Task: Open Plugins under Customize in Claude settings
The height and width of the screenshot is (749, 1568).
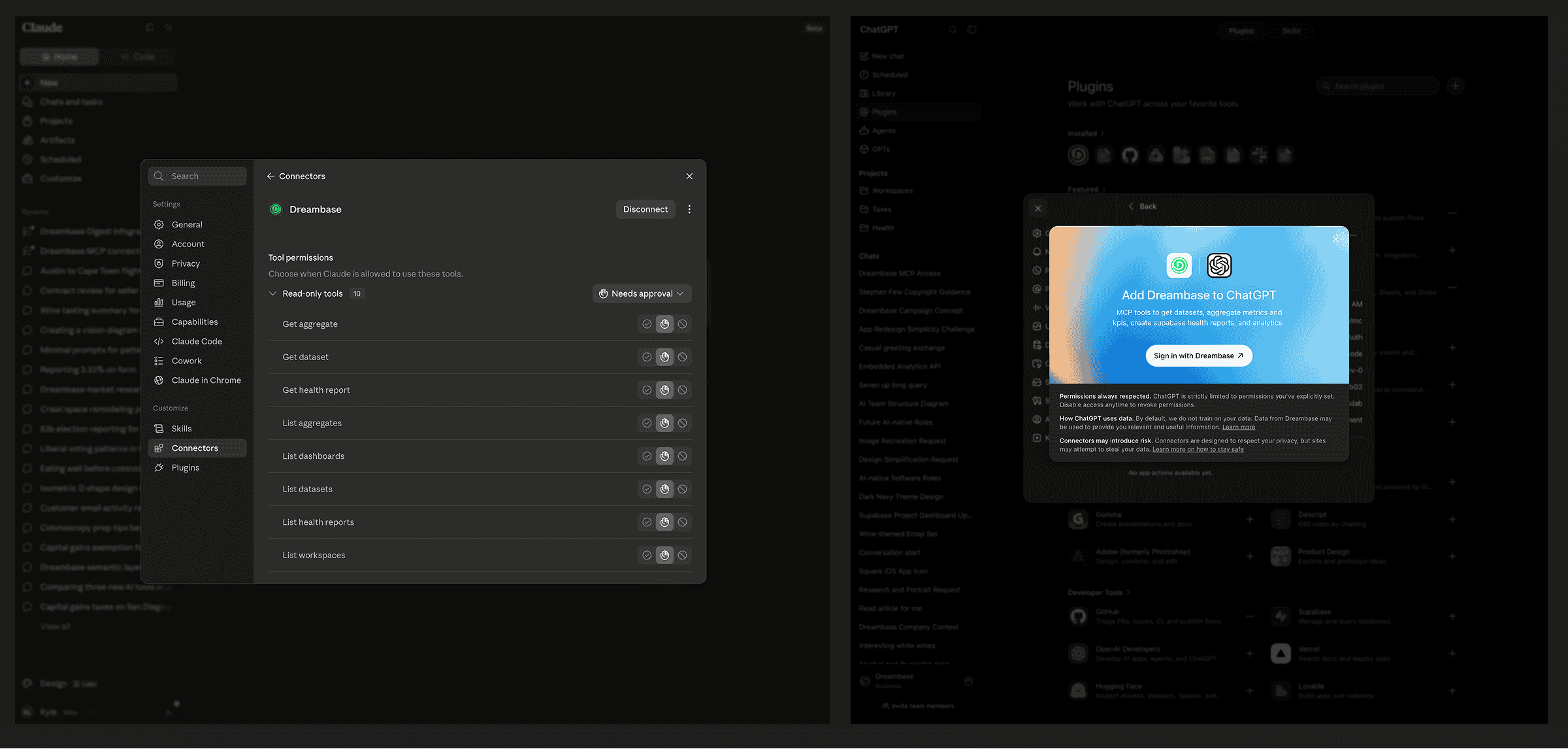Action: click(x=197, y=468)
